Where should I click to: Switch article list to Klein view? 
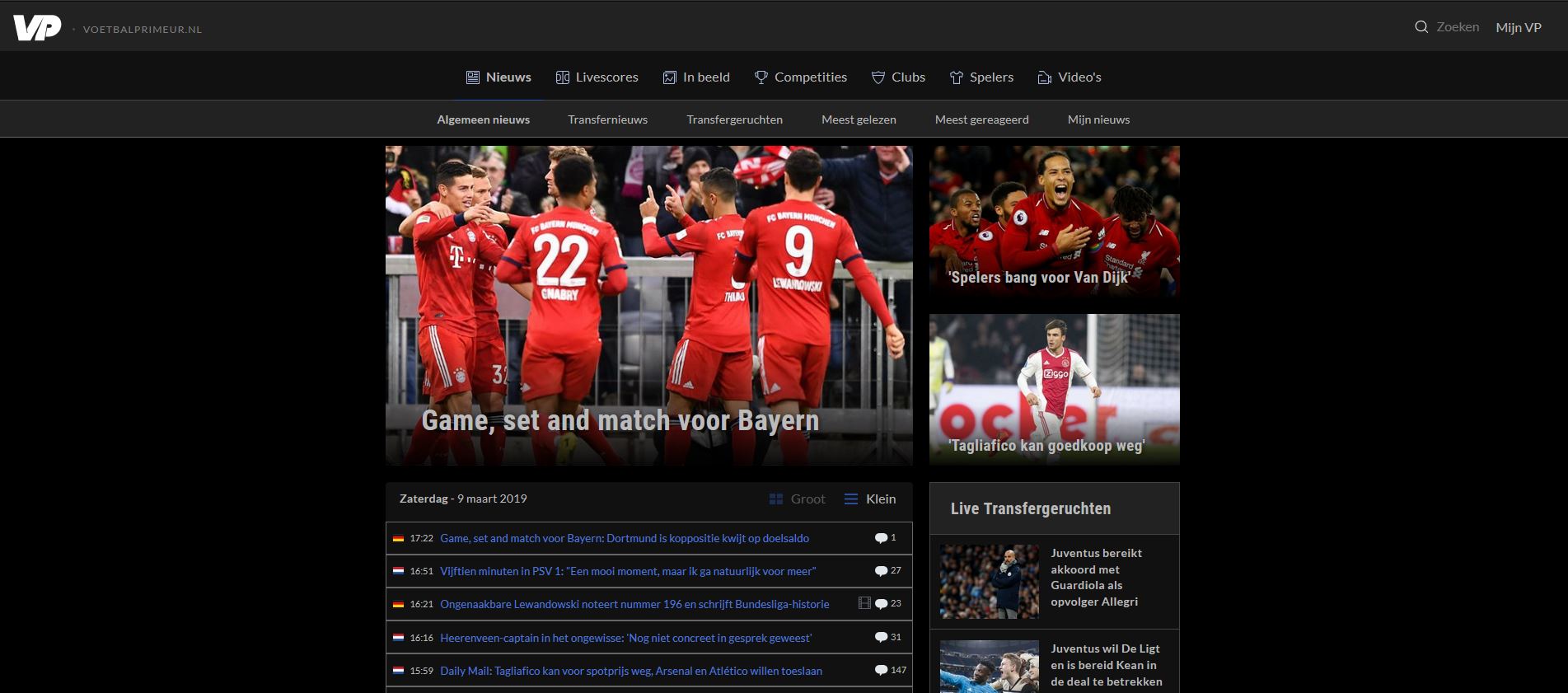click(870, 499)
